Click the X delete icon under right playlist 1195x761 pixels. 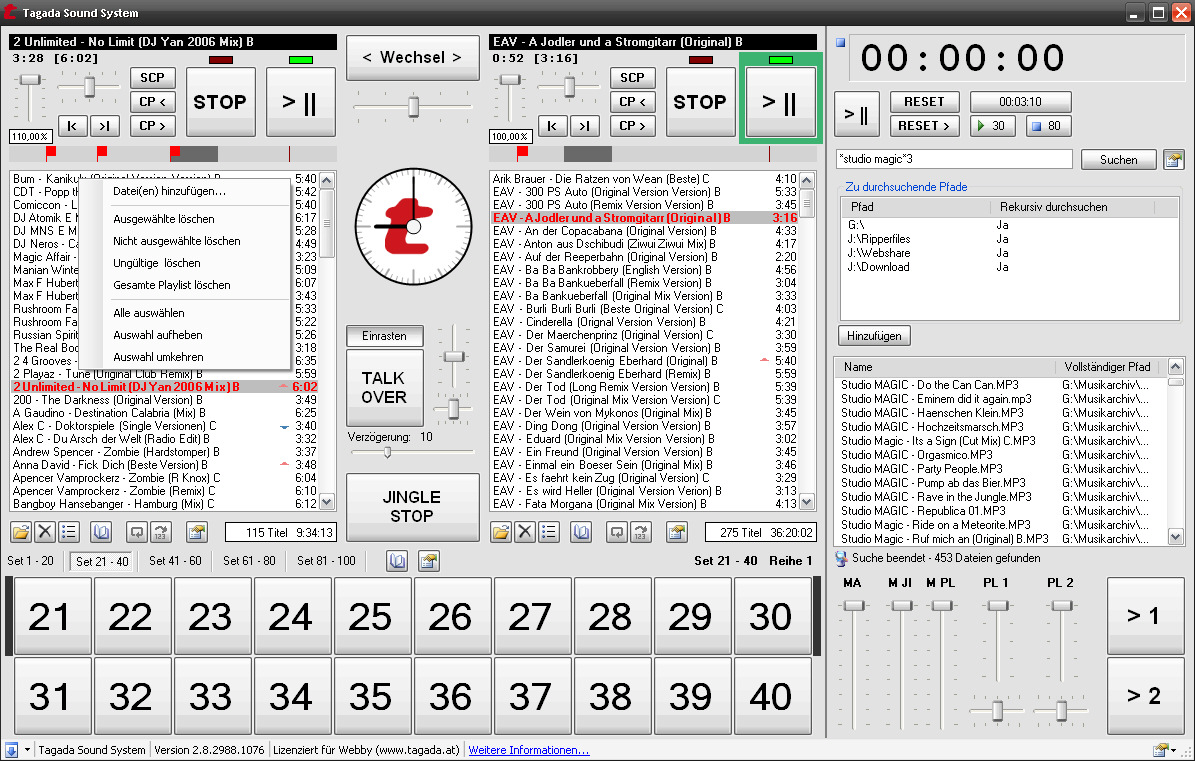tap(525, 532)
